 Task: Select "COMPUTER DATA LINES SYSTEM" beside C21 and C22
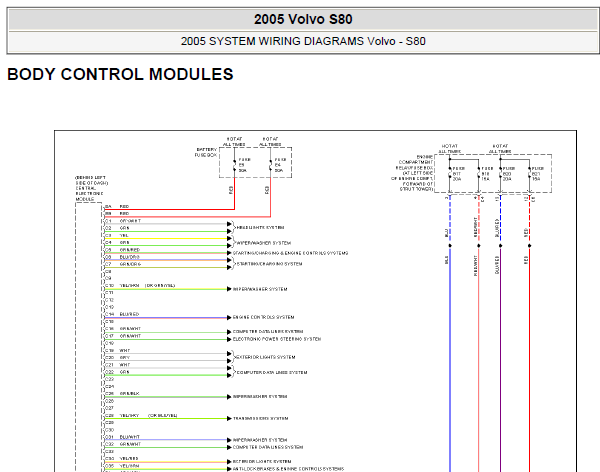[272, 372]
